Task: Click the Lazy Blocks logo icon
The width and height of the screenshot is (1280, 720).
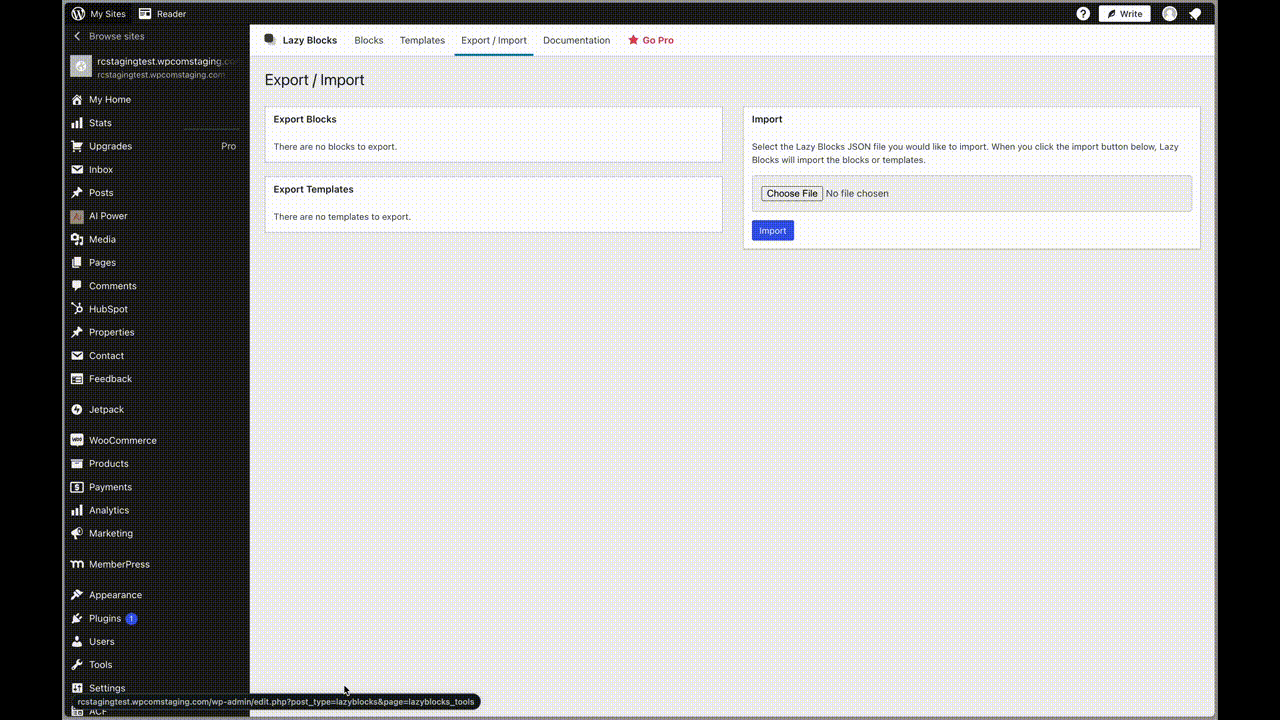Action: pyautogui.click(x=270, y=40)
